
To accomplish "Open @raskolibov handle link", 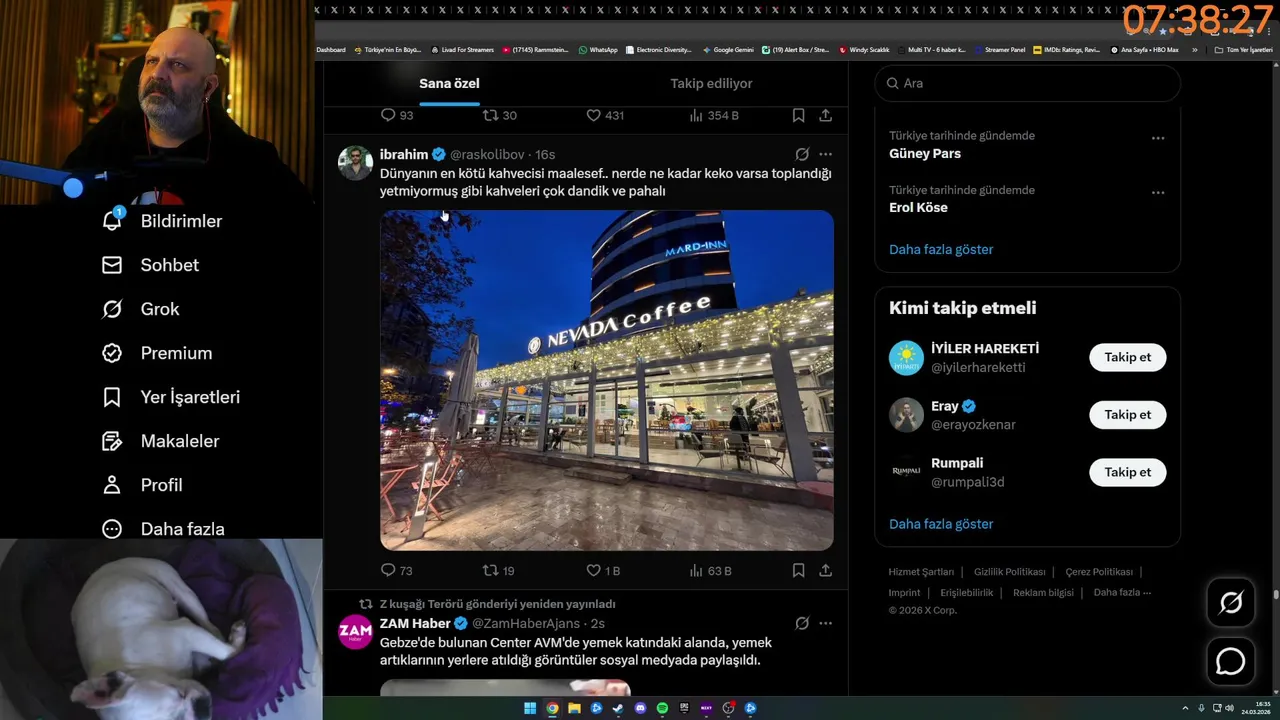I will (487, 154).
